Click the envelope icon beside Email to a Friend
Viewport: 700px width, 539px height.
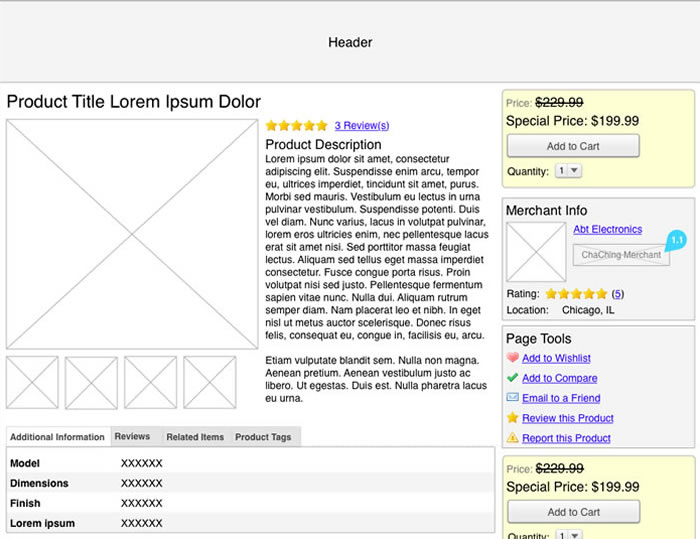point(512,397)
